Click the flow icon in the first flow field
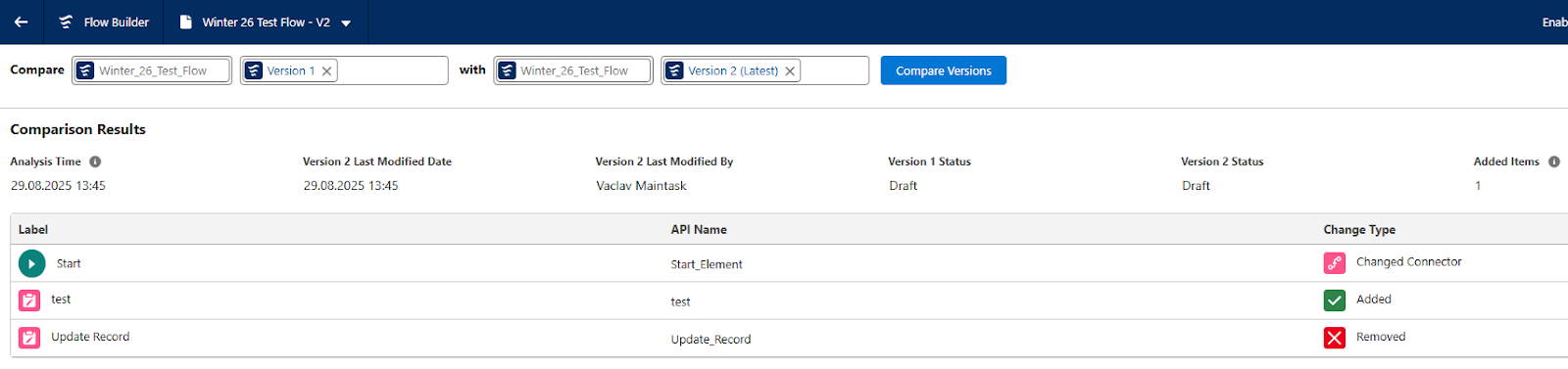Image resolution: width=1568 pixels, height=369 pixels. [85, 70]
